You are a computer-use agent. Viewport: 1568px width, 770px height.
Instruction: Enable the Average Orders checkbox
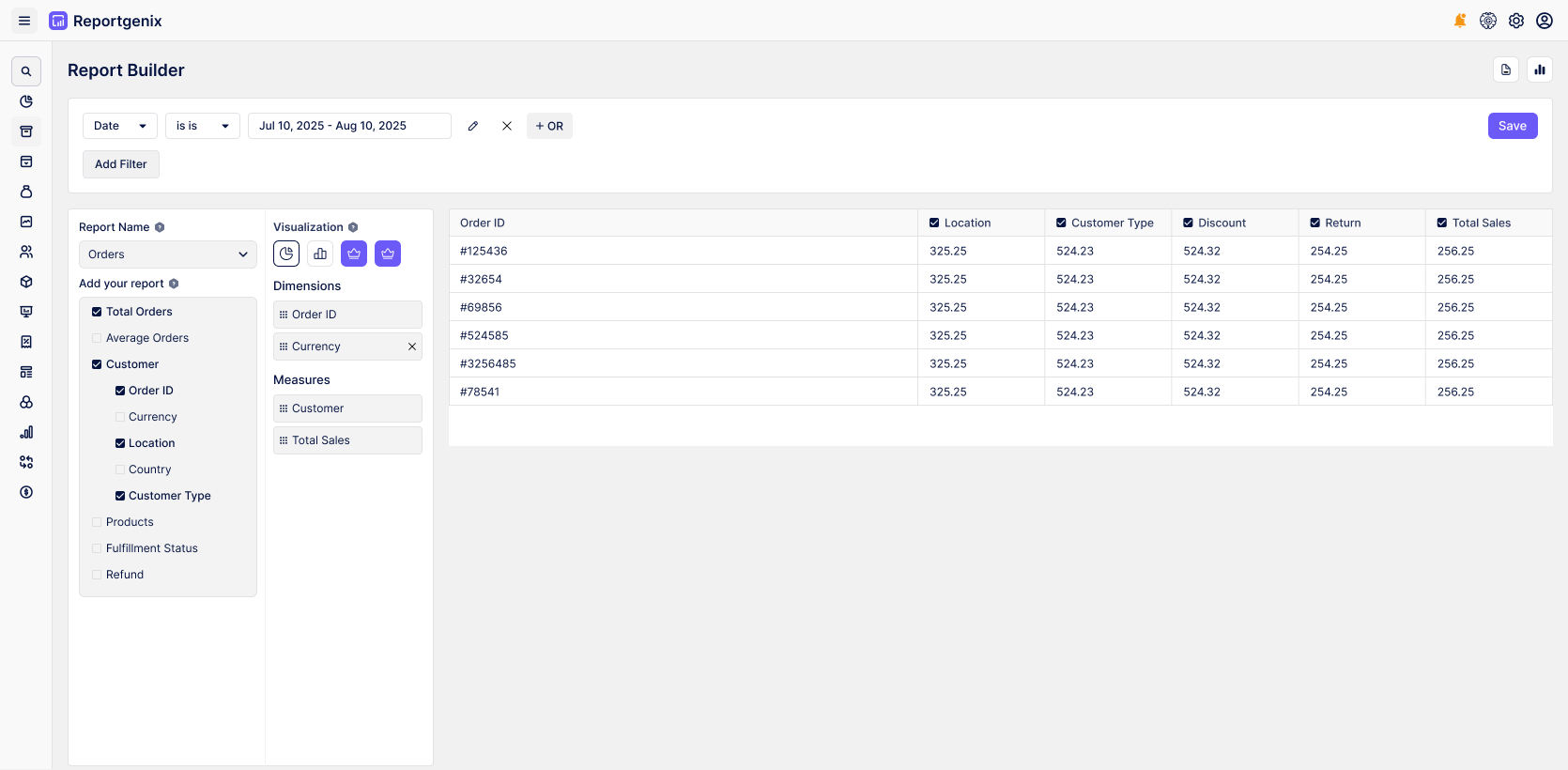(97, 338)
